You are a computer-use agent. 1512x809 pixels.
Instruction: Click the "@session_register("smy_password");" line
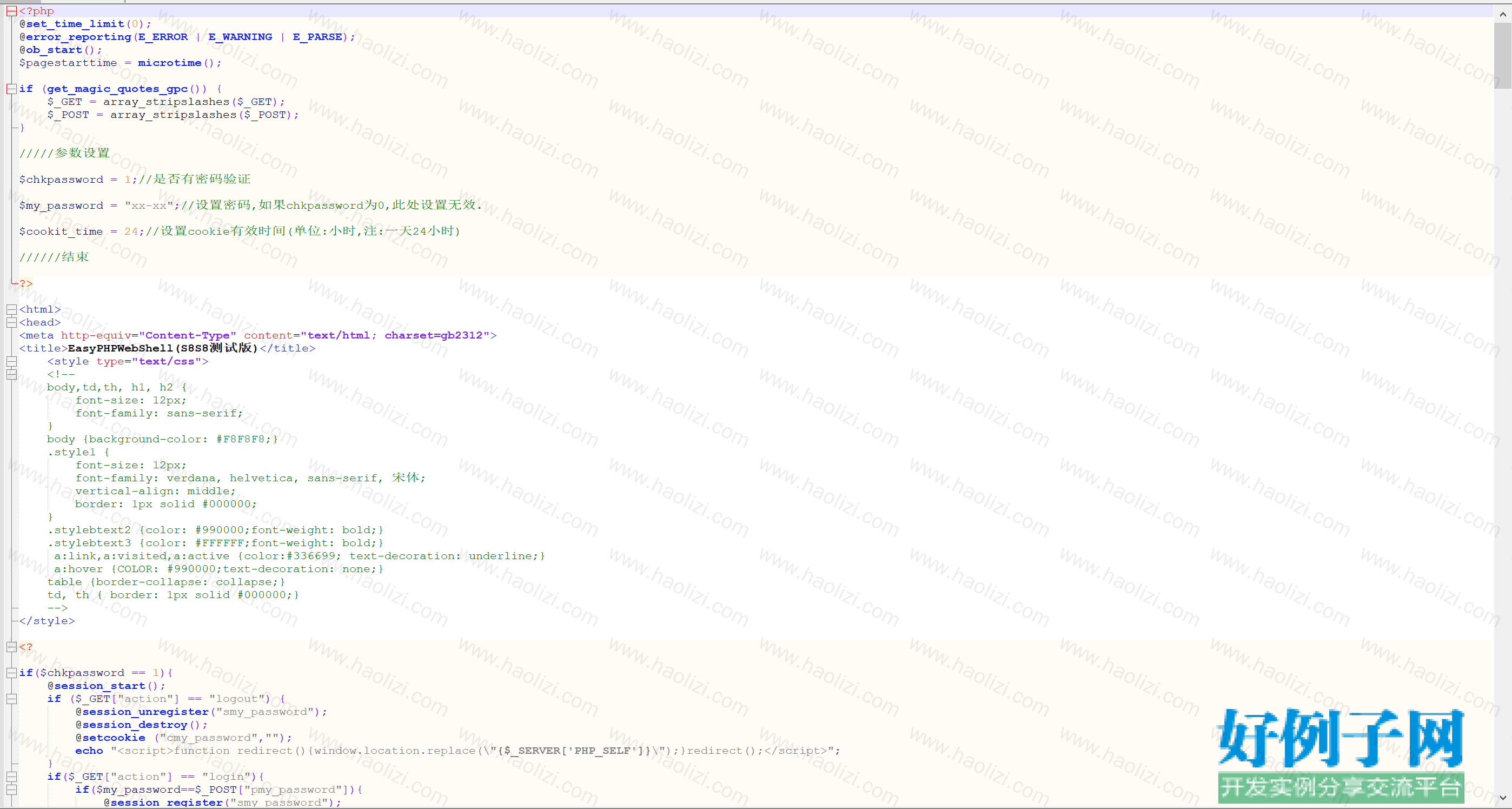[222, 803]
